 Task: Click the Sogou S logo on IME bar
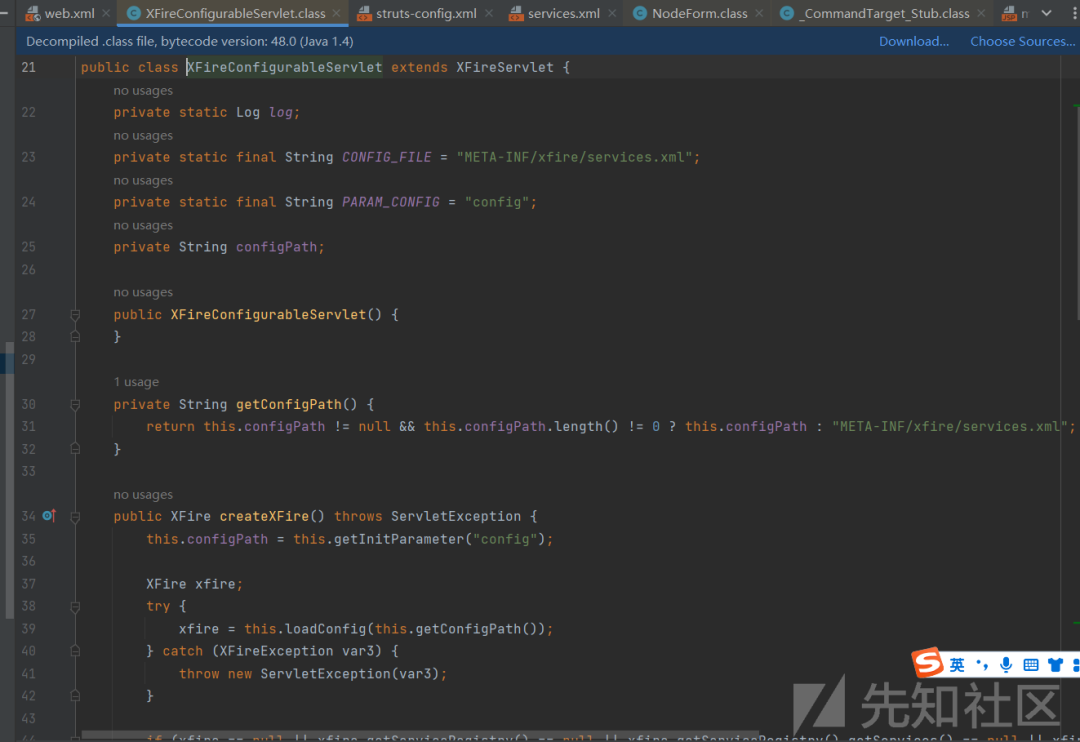(x=928, y=663)
